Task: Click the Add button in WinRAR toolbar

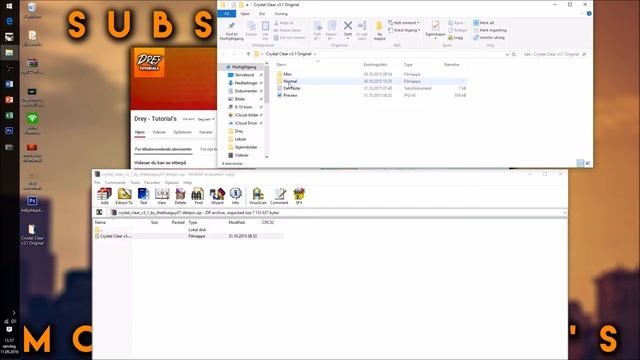Action: click(x=104, y=196)
